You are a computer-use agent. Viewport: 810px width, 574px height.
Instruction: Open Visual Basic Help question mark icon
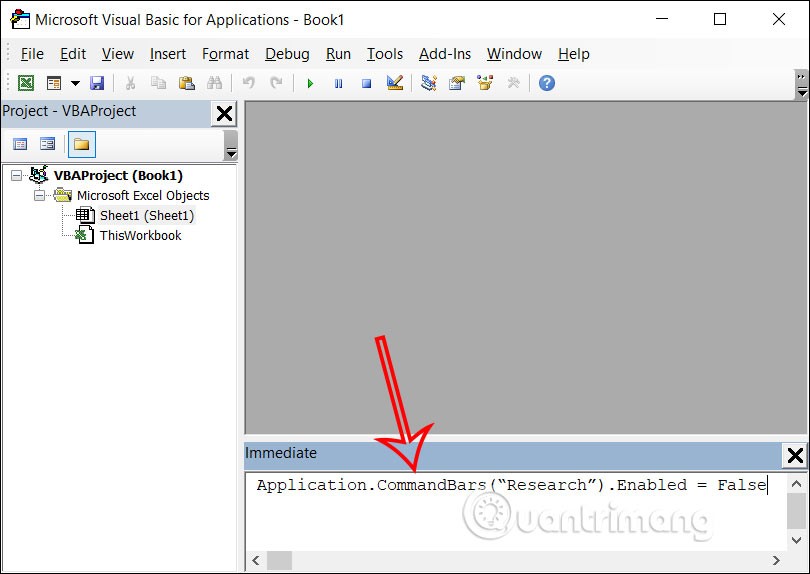(x=546, y=83)
